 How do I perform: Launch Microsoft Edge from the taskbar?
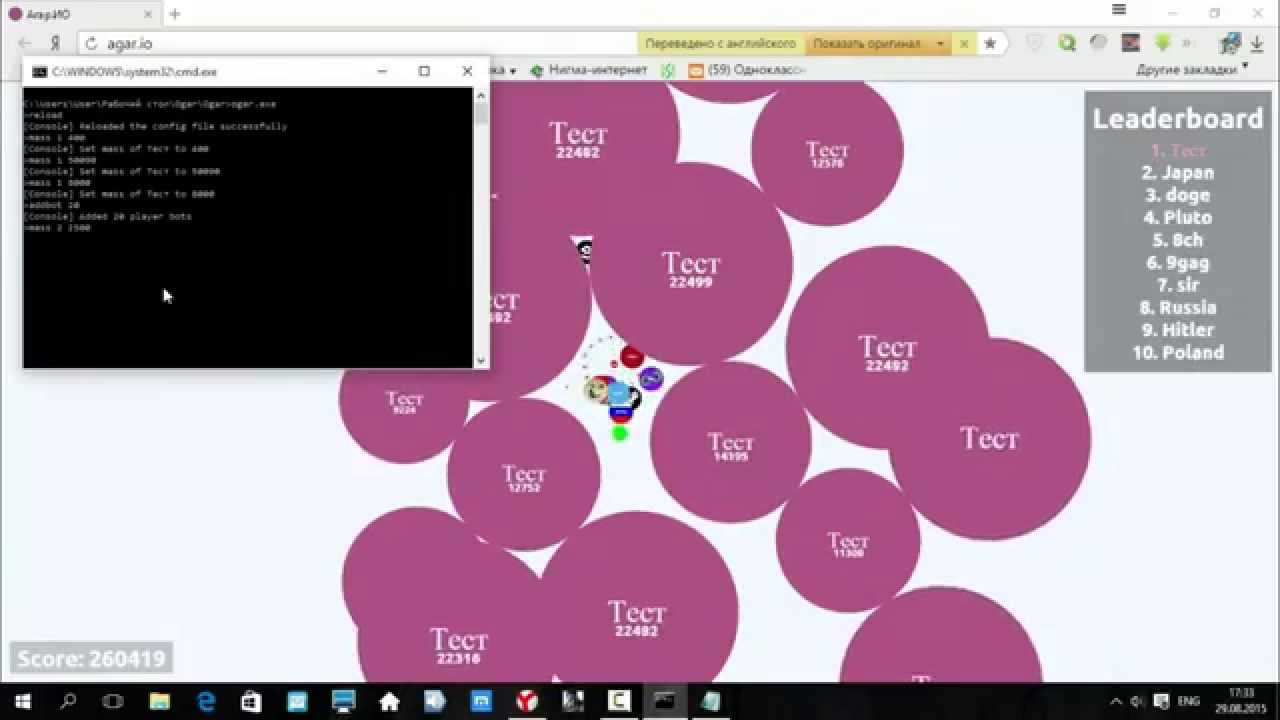[206, 701]
